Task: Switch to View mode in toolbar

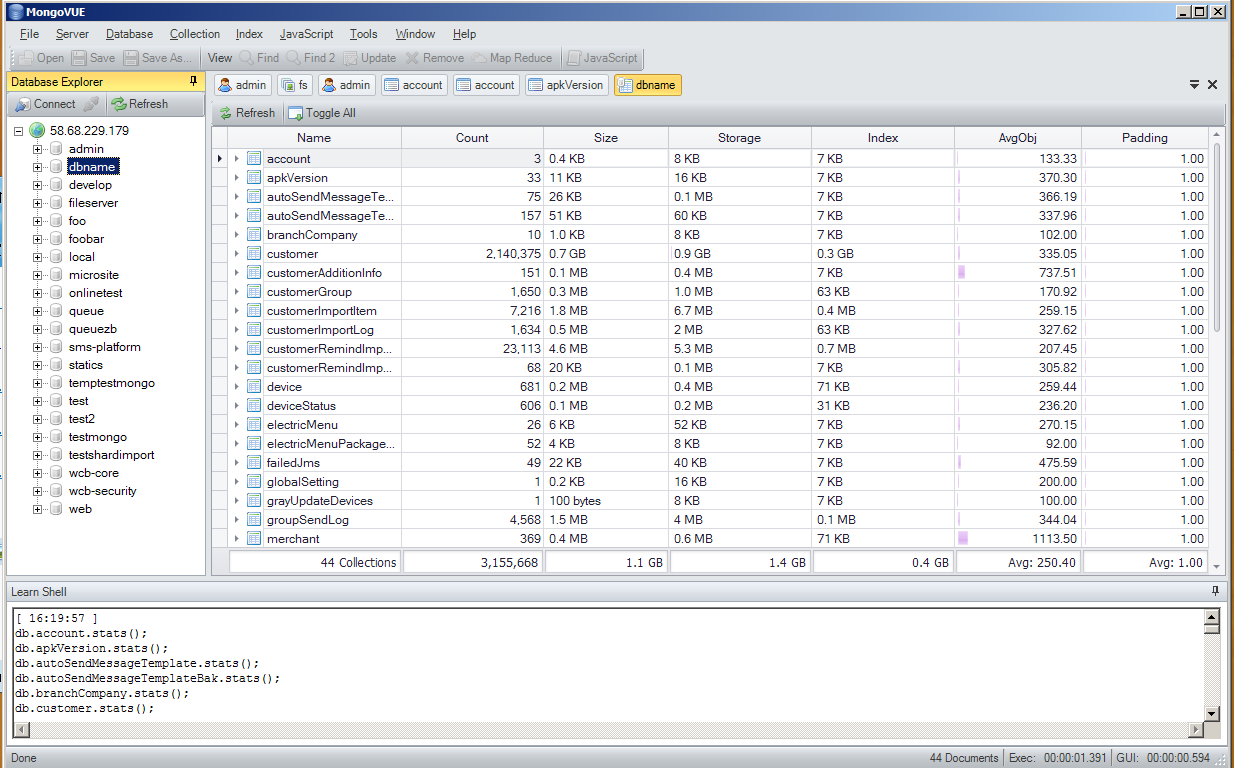Action: coord(220,58)
